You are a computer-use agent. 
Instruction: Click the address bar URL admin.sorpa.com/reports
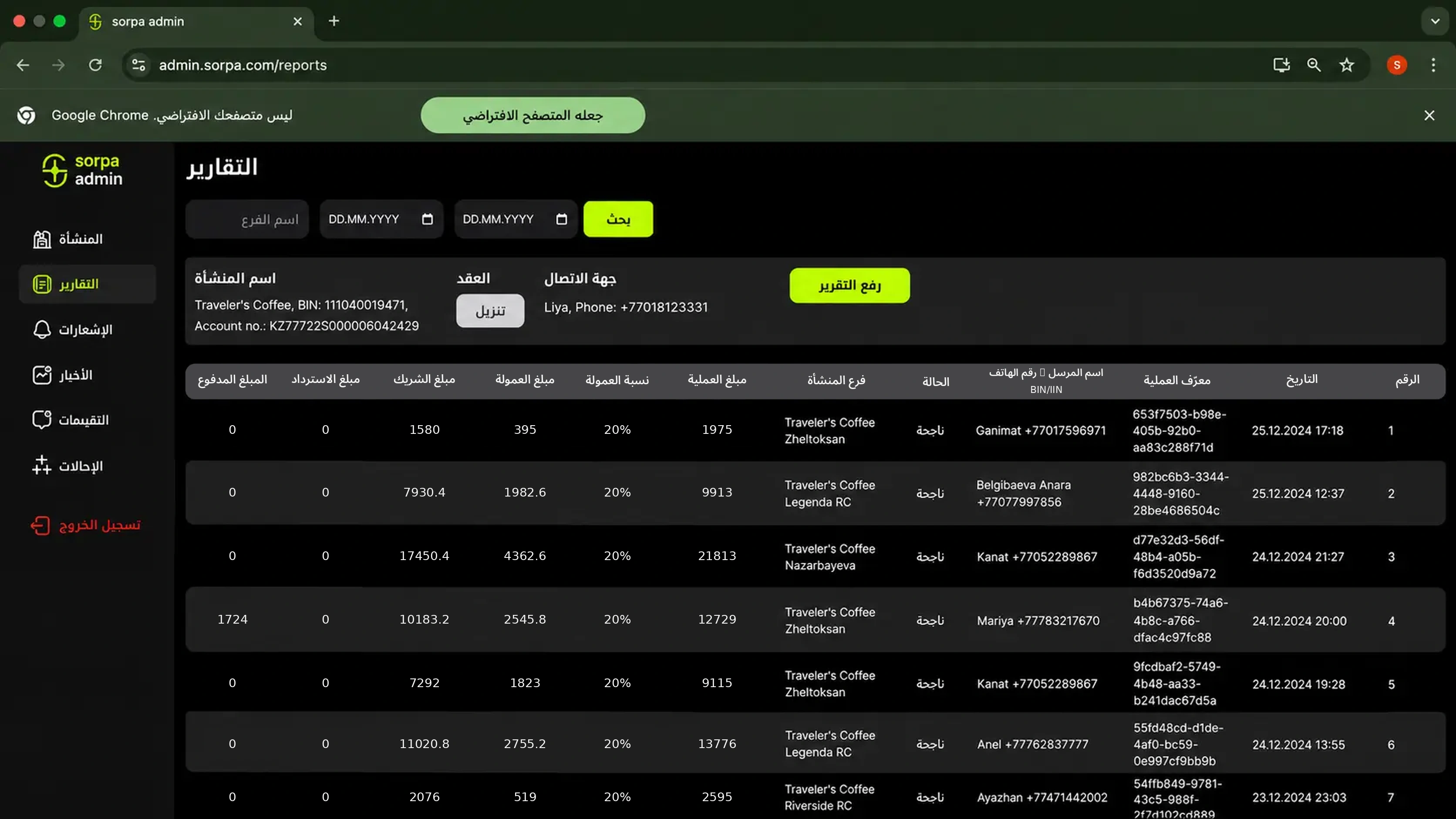pyautogui.click(x=243, y=66)
